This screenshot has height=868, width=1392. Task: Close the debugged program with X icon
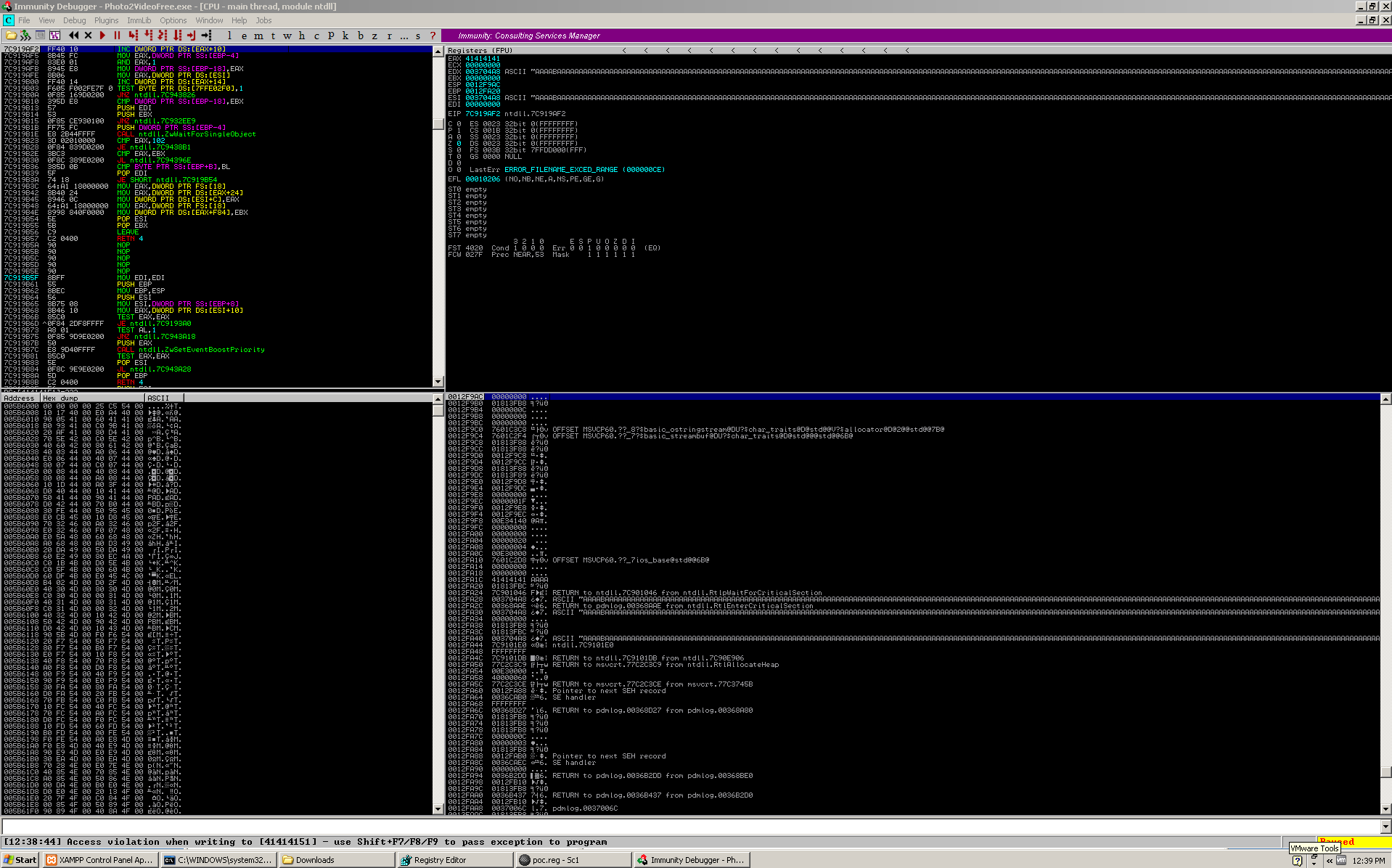[x=88, y=36]
